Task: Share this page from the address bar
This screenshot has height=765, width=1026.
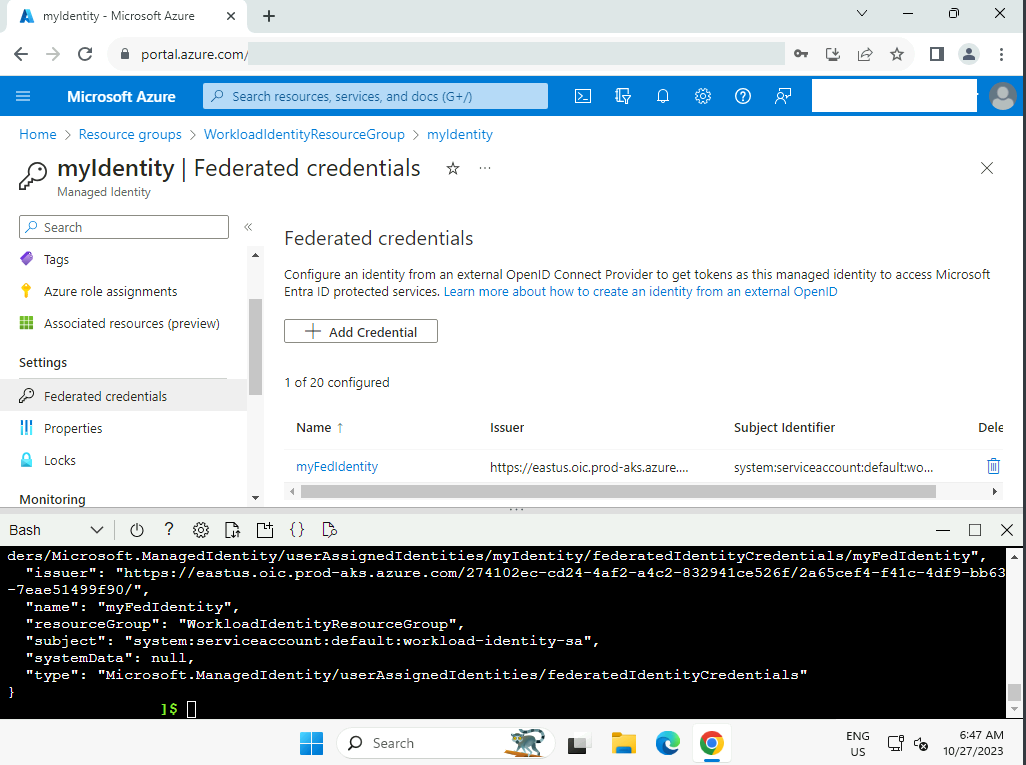Action: pyautogui.click(x=865, y=54)
